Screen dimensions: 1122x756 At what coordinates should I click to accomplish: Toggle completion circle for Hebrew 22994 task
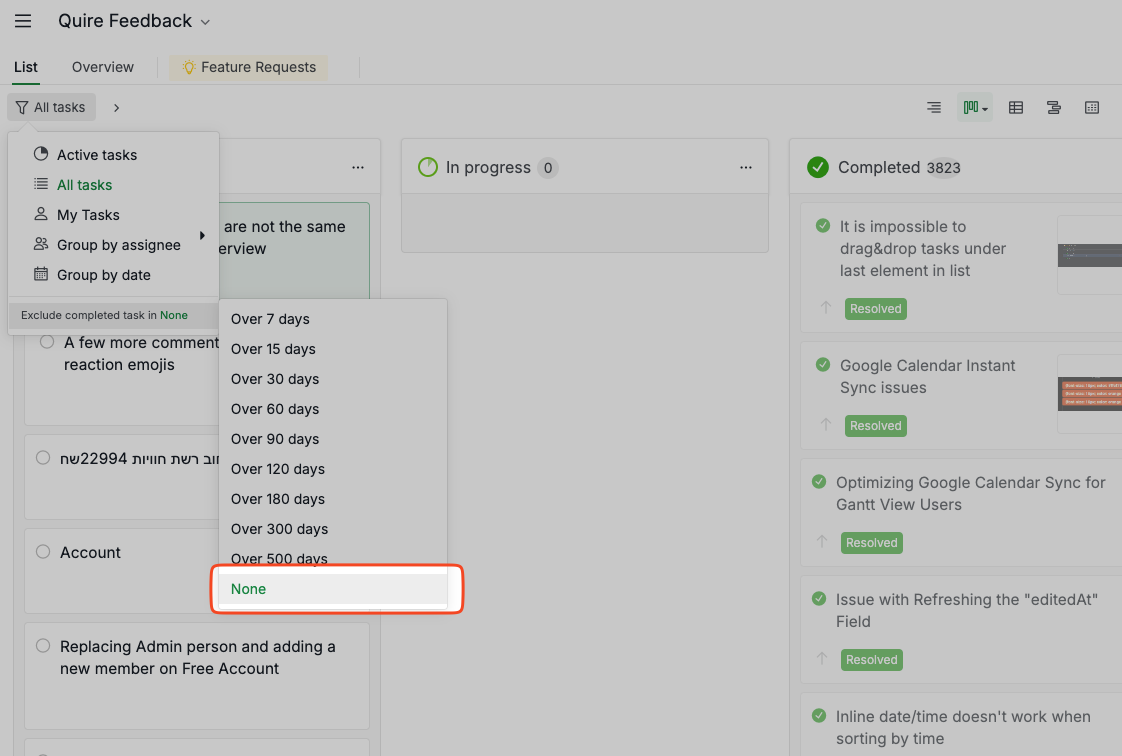click(43, 458)
